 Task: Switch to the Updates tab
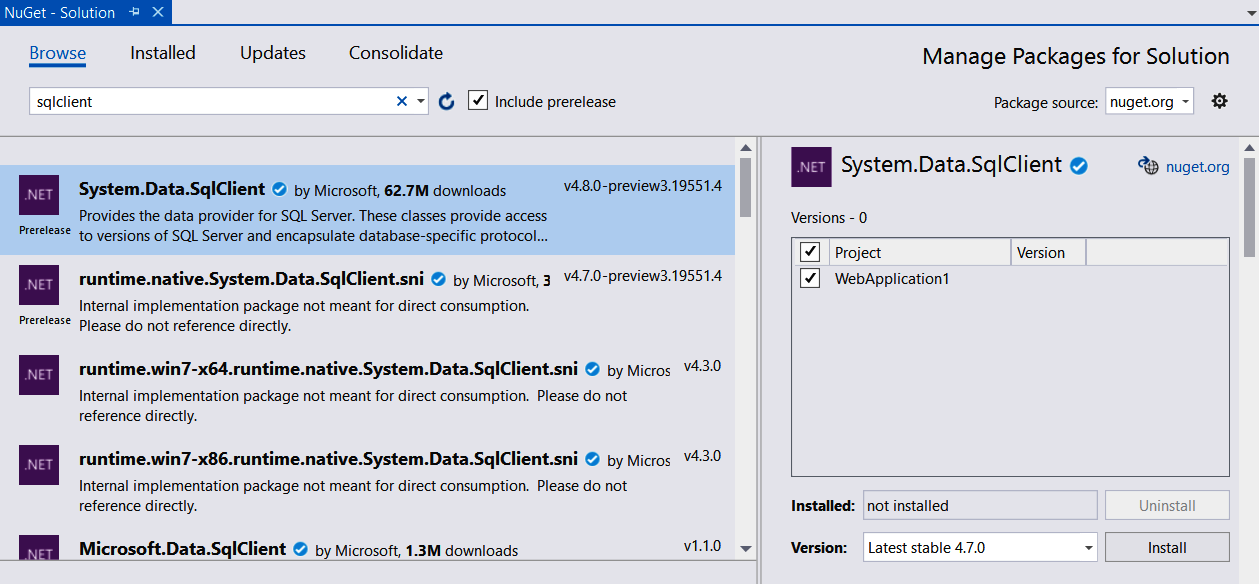(x=273, y=53)
